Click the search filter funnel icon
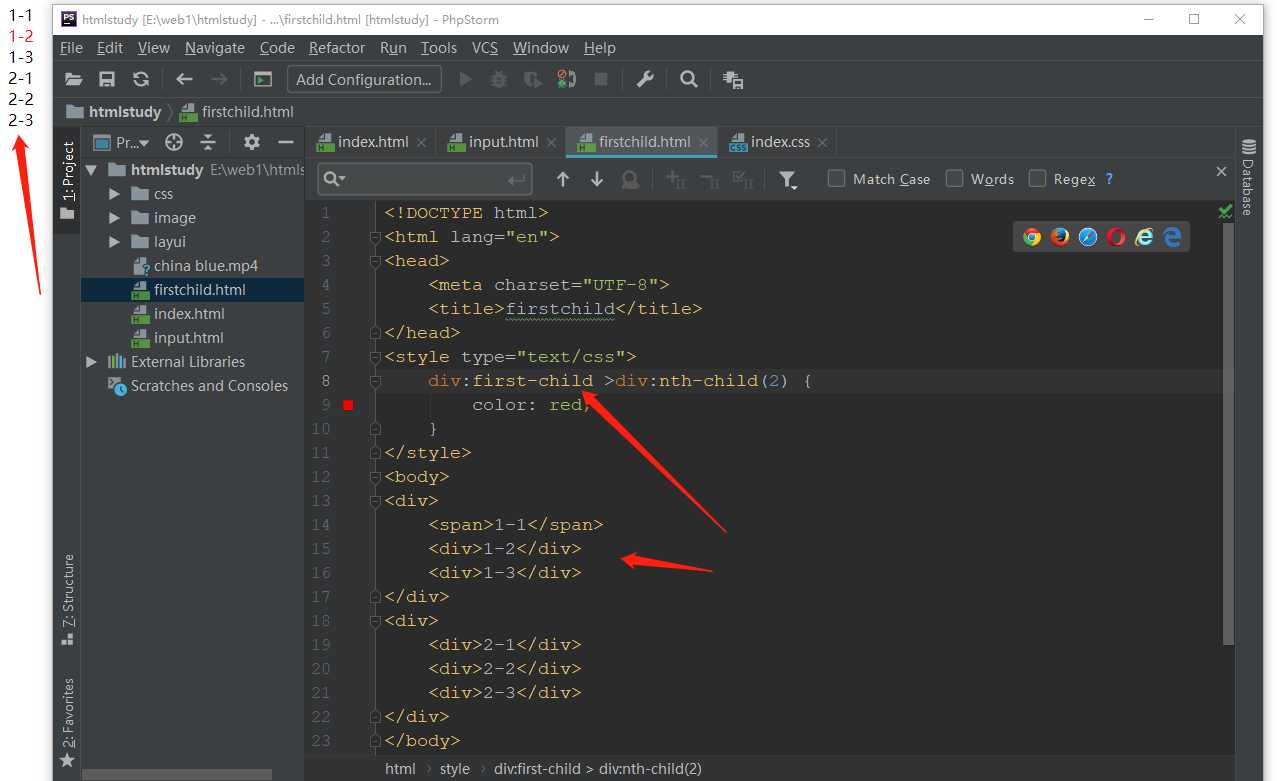The width and height of the screenshot is (1287, 781). (x=788, y=180)
